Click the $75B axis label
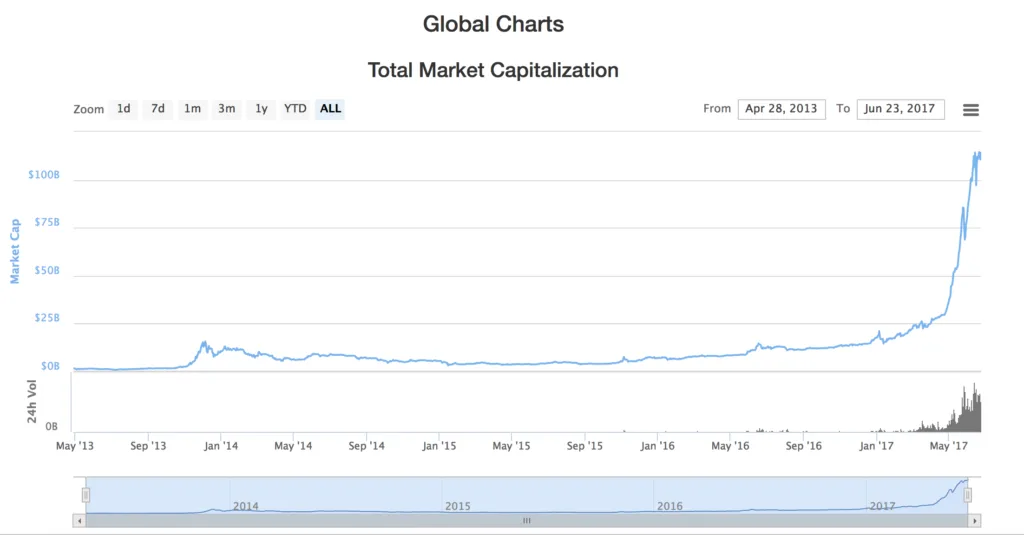Viewport: 1024px width, 535px height. (47, 222)
